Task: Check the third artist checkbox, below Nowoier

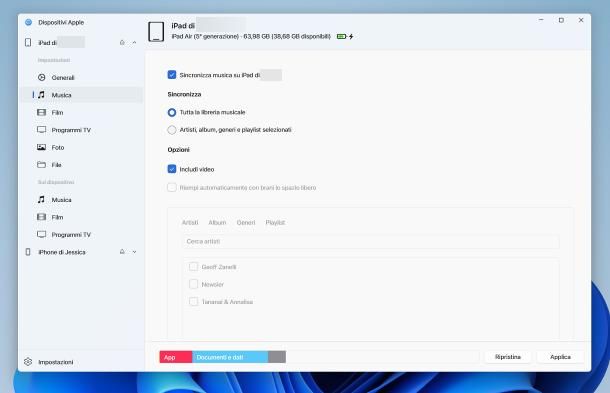Action: pyautogui.click(x=193, y=302)
